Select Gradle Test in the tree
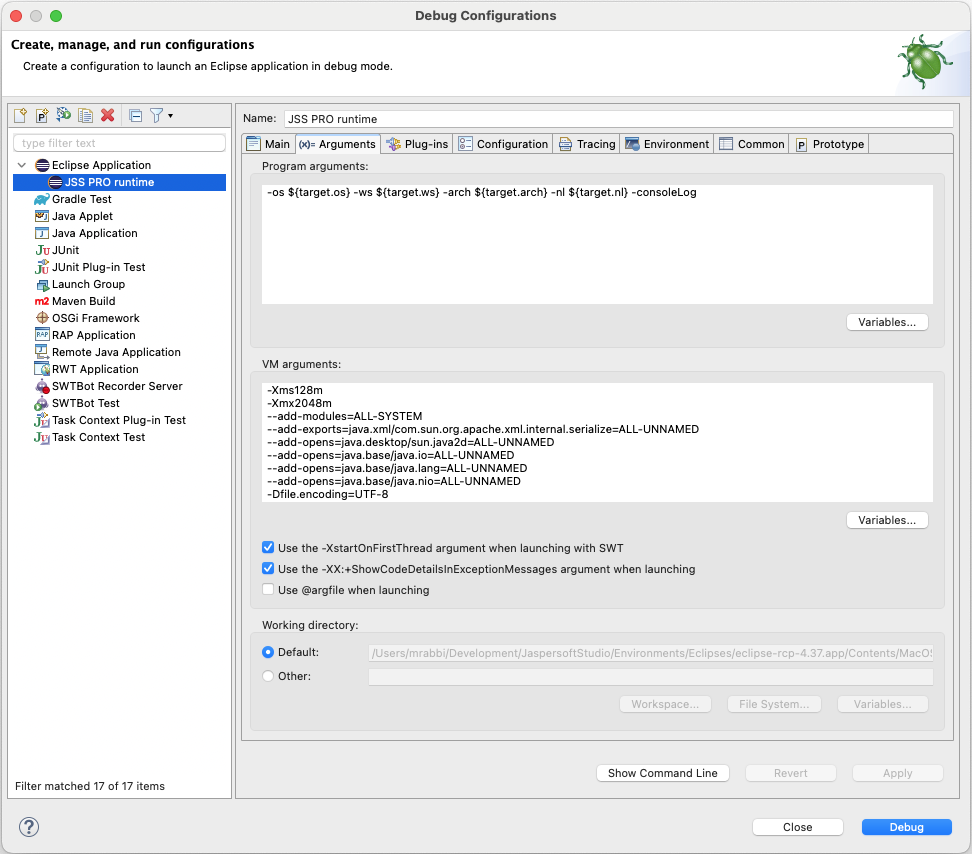 click(82, 199)
